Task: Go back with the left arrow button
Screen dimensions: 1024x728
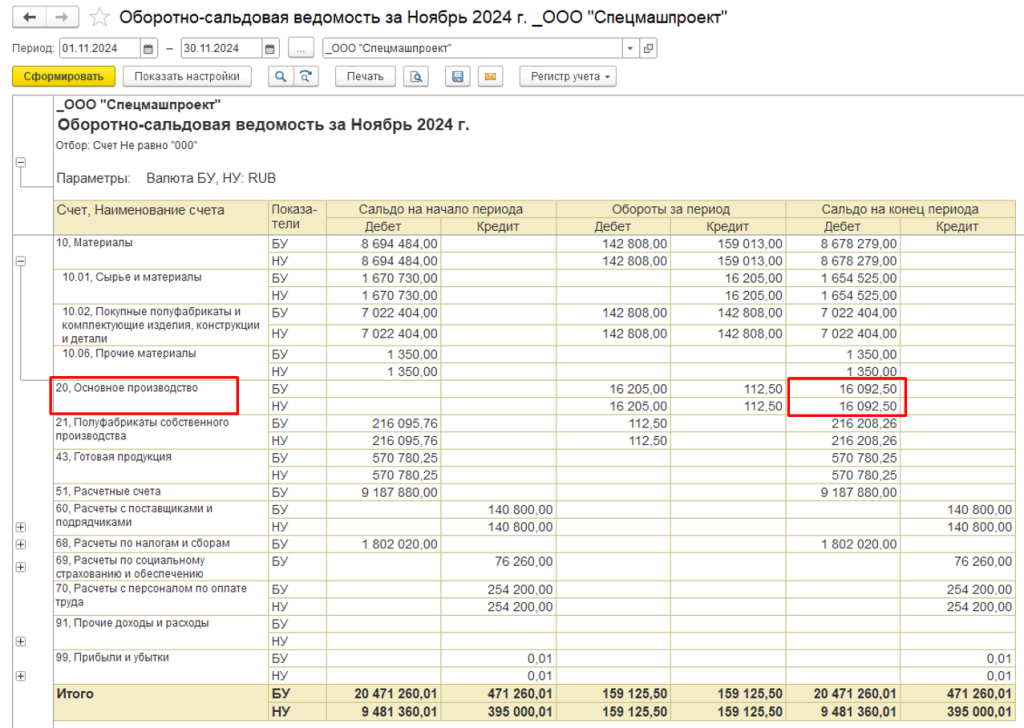Action: tap(29, 17)
